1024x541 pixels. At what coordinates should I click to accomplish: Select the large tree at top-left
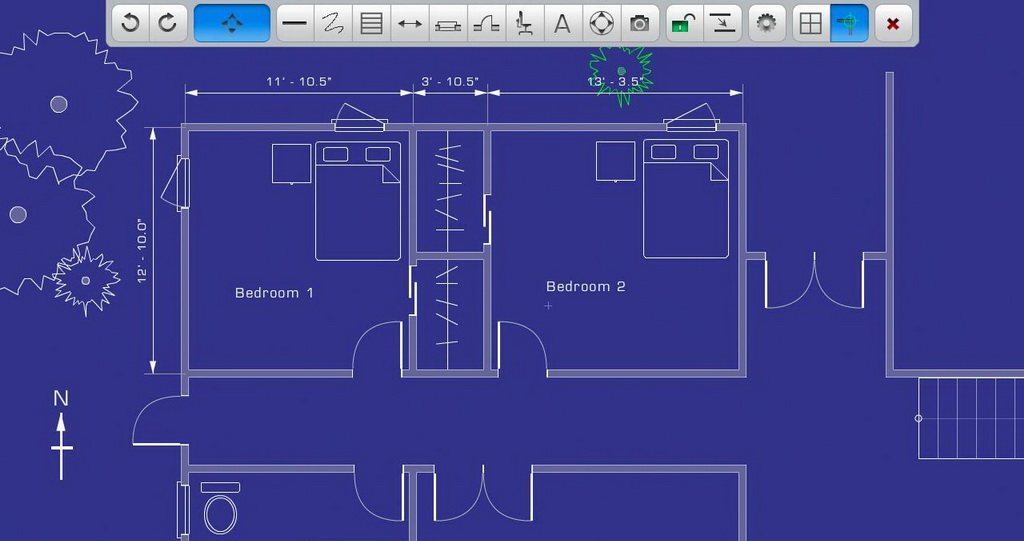[59, 103]
